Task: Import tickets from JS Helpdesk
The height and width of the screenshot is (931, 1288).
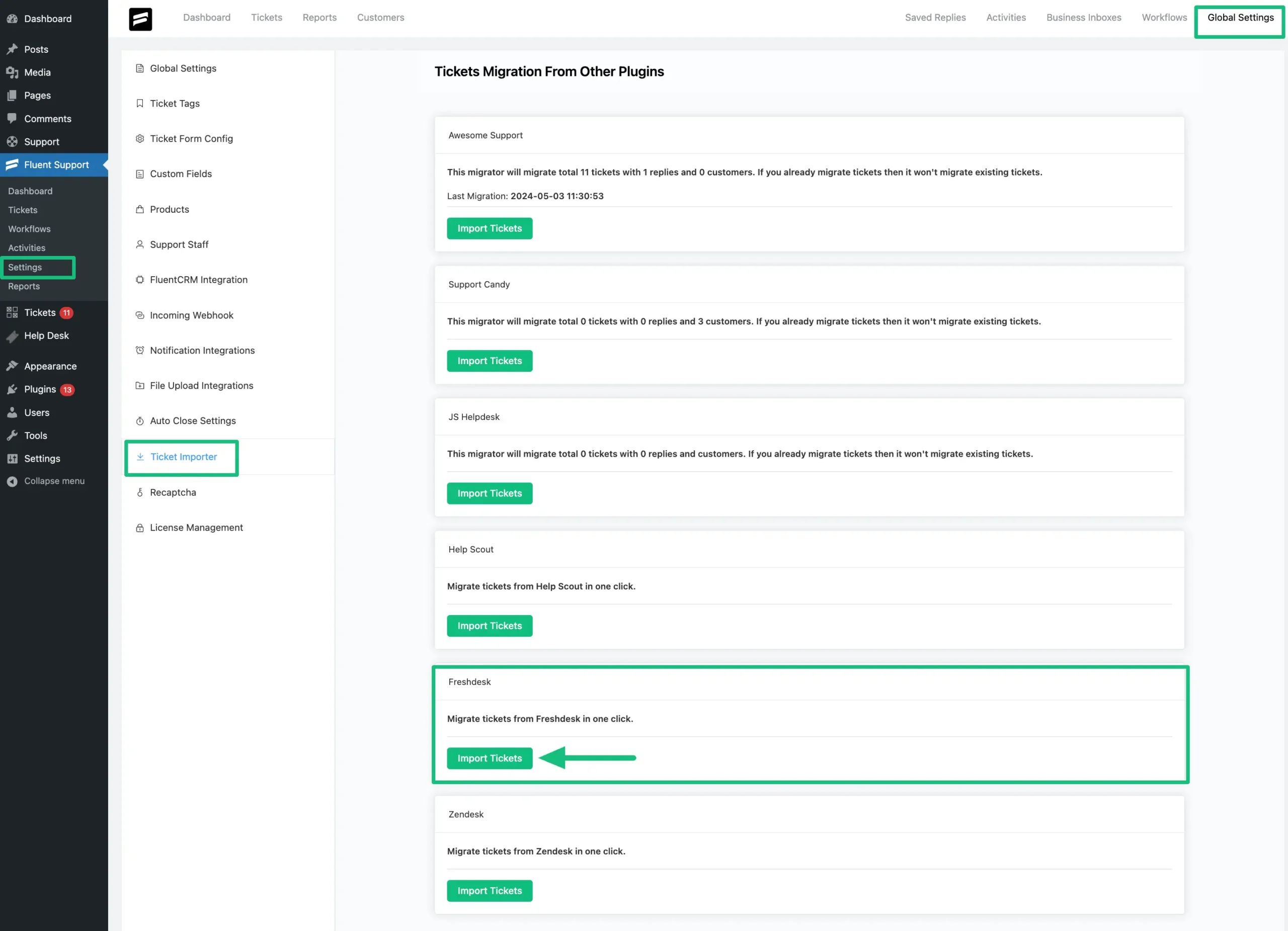Action: click(490, 493)
